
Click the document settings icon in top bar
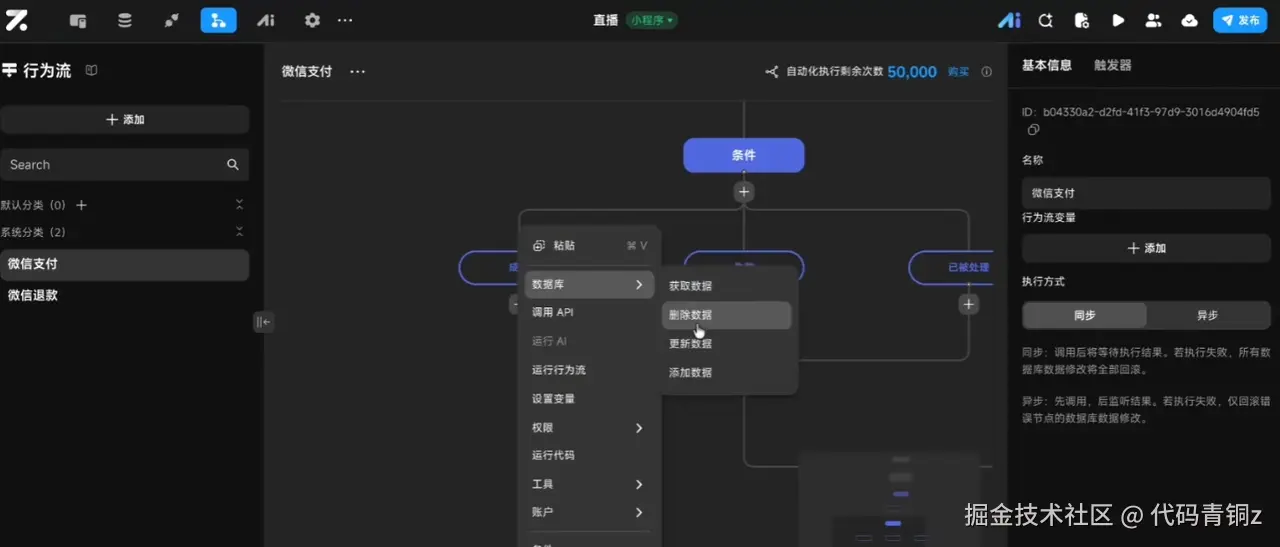[x=1081, y=20]
